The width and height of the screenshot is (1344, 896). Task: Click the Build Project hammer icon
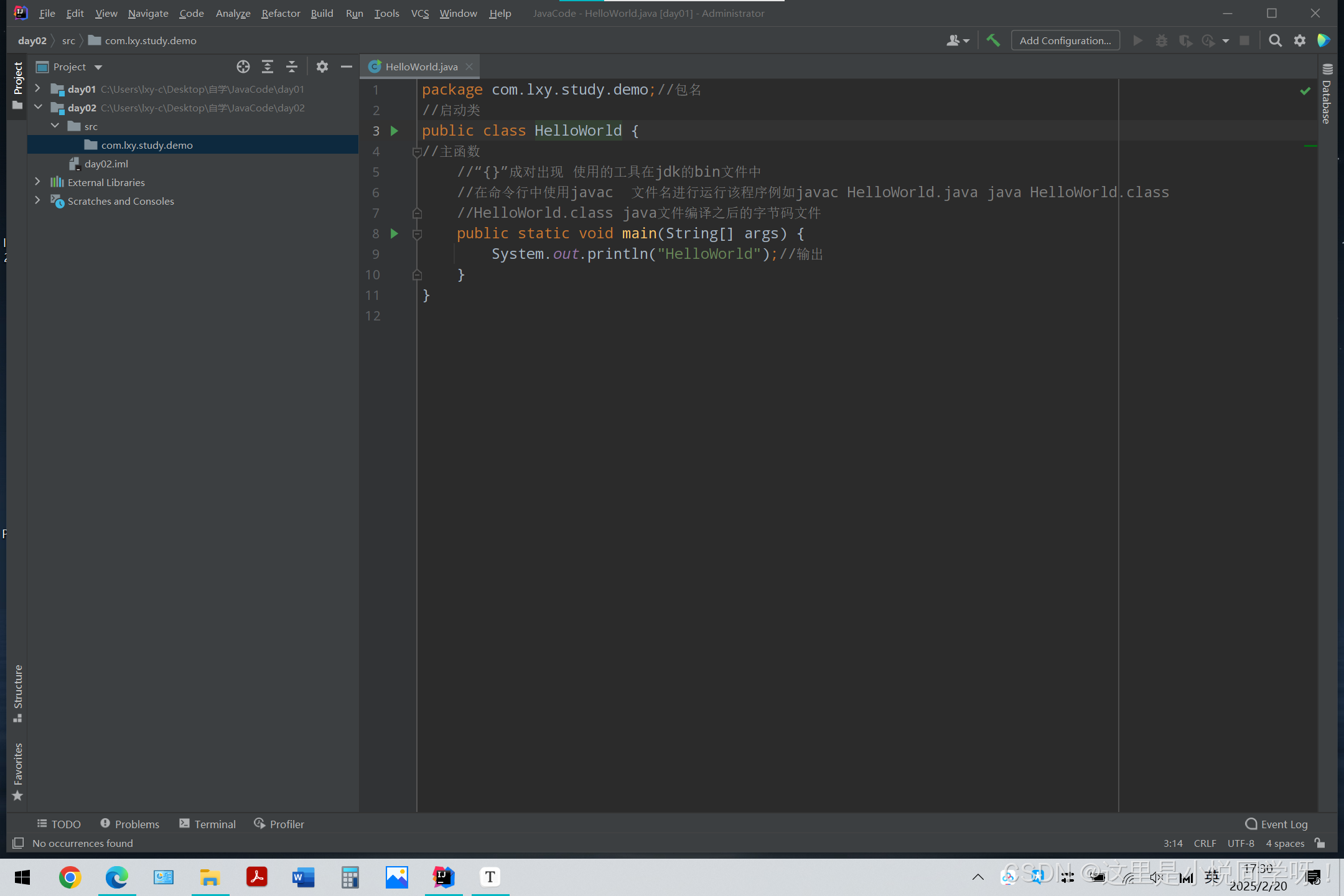993,40
